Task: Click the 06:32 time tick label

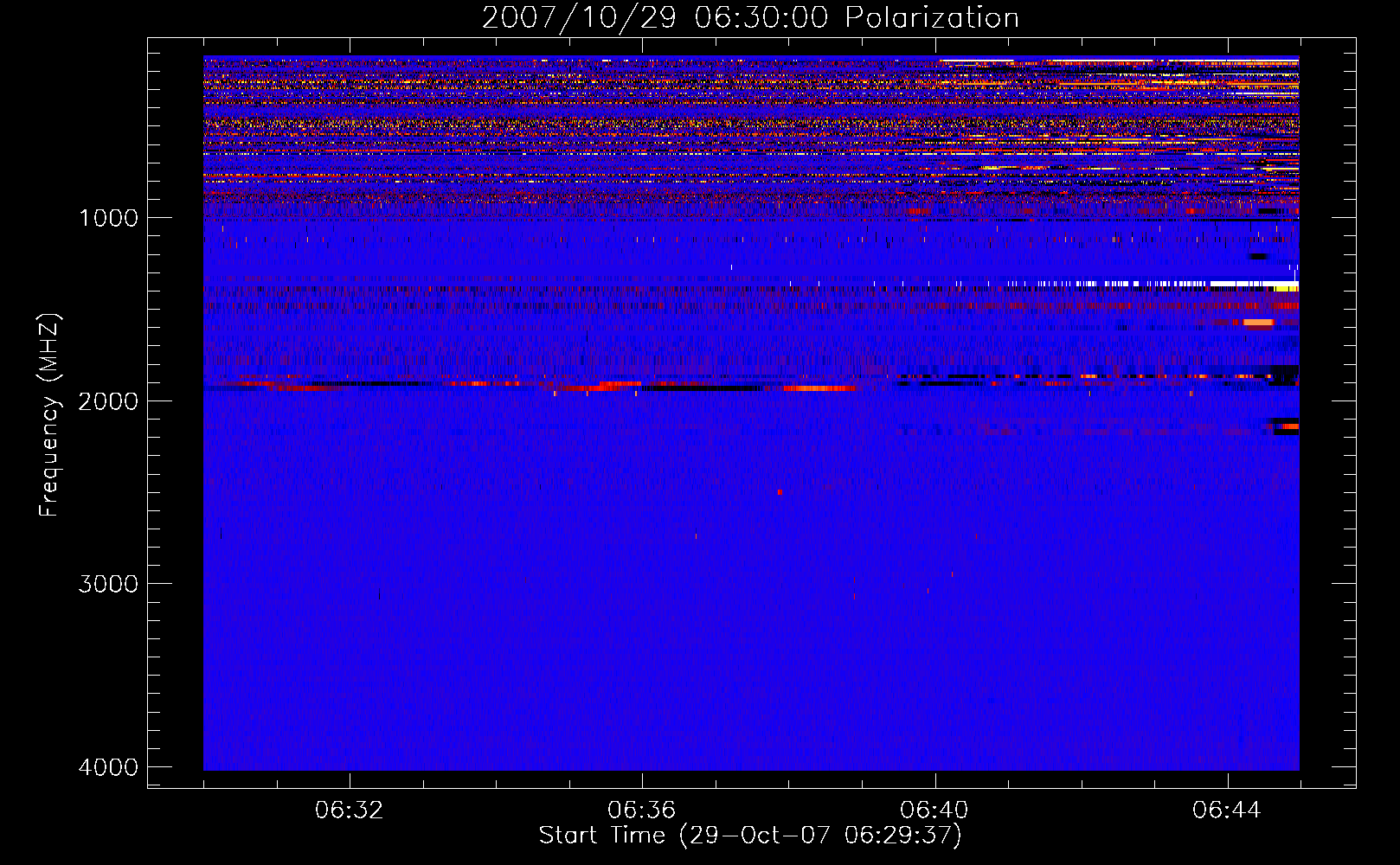Action: tap(350, 811)
